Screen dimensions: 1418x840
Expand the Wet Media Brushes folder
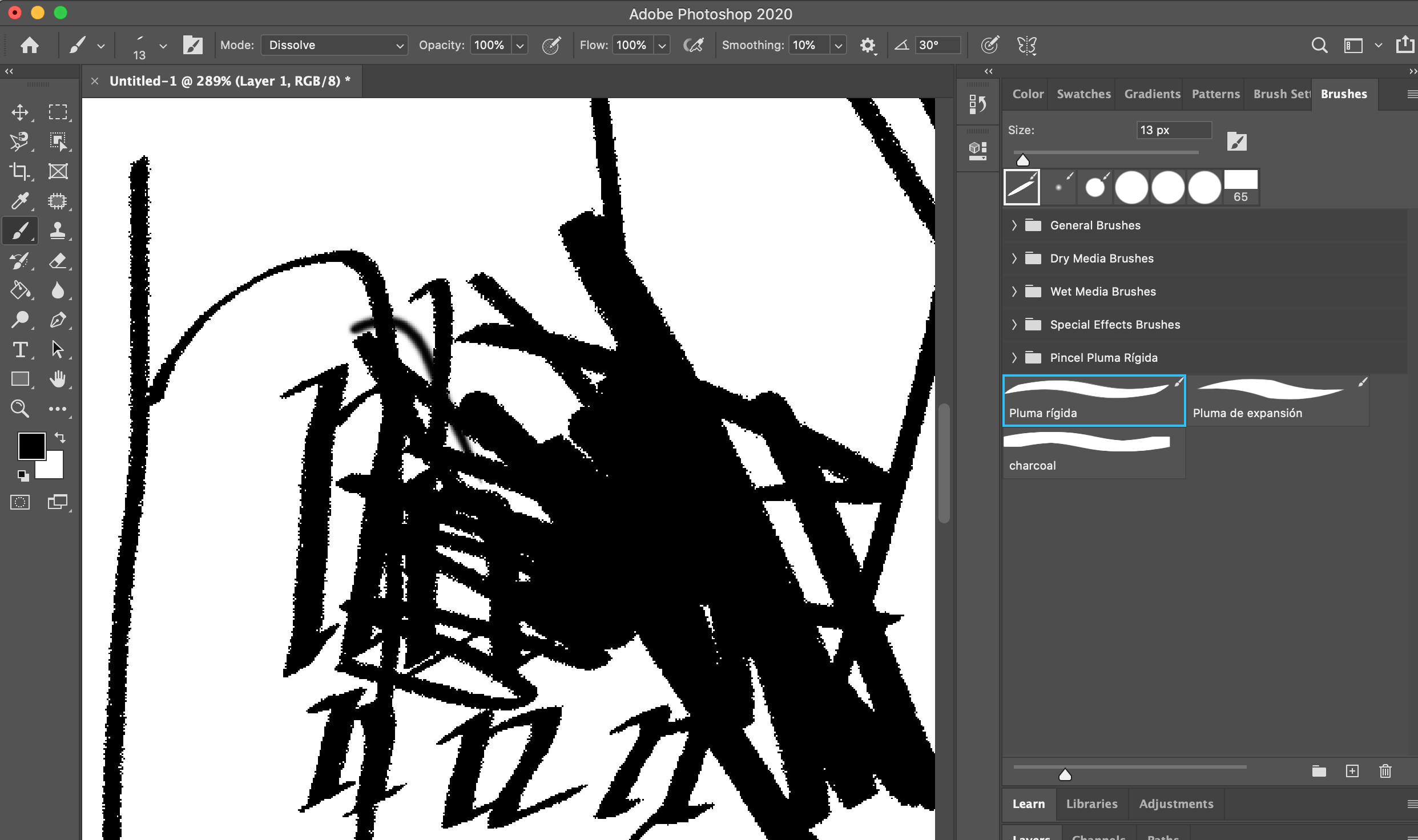pyautogui.click(x=1014, y=291)
